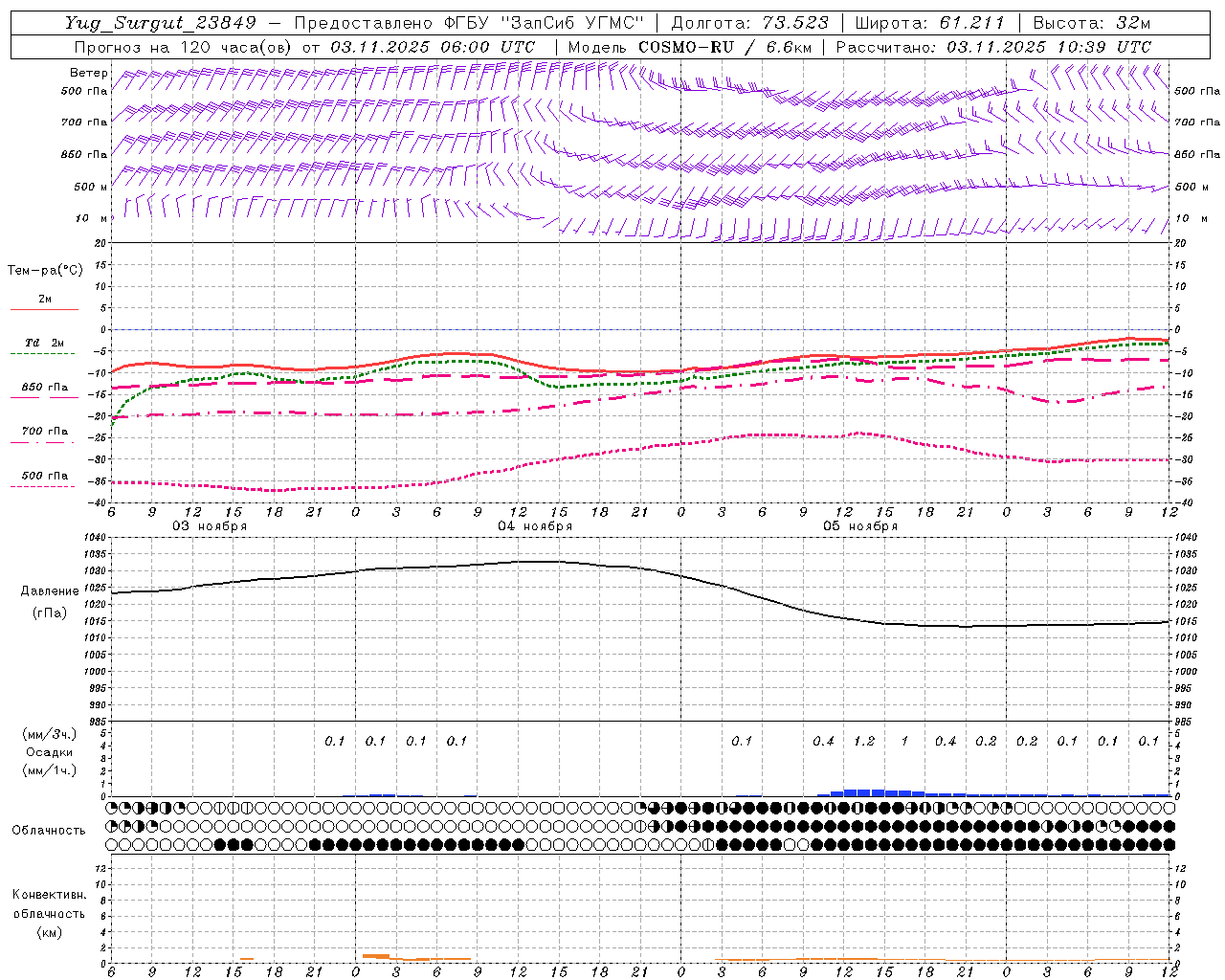Click the Рассчитано: 03.11.2025 10:39 UTC timestamp
Image resolution: width=1225 pixels, height=980 pixels.
click(x=993, y=47)
